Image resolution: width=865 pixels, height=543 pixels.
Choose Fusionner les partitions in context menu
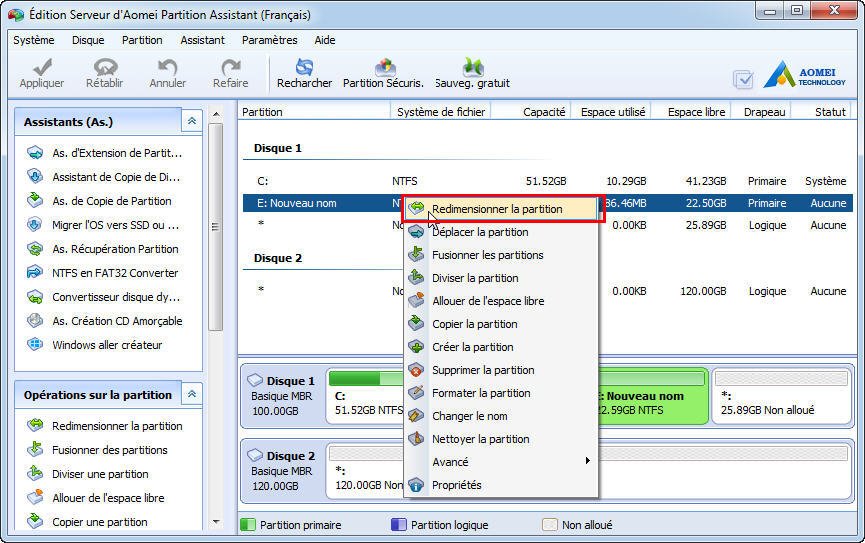pyautogui.click(x=501, y=255)
